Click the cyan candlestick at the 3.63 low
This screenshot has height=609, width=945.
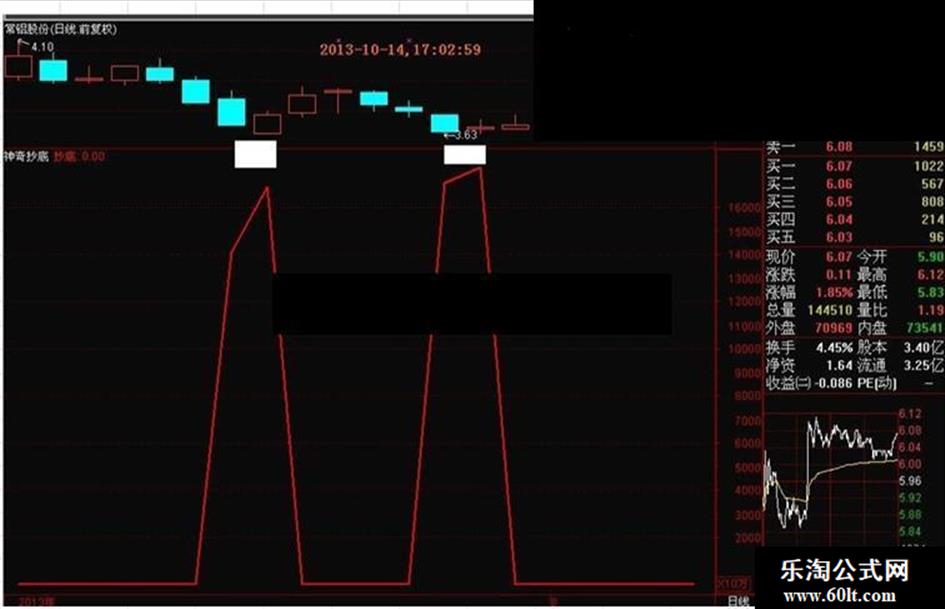(445, 123)
